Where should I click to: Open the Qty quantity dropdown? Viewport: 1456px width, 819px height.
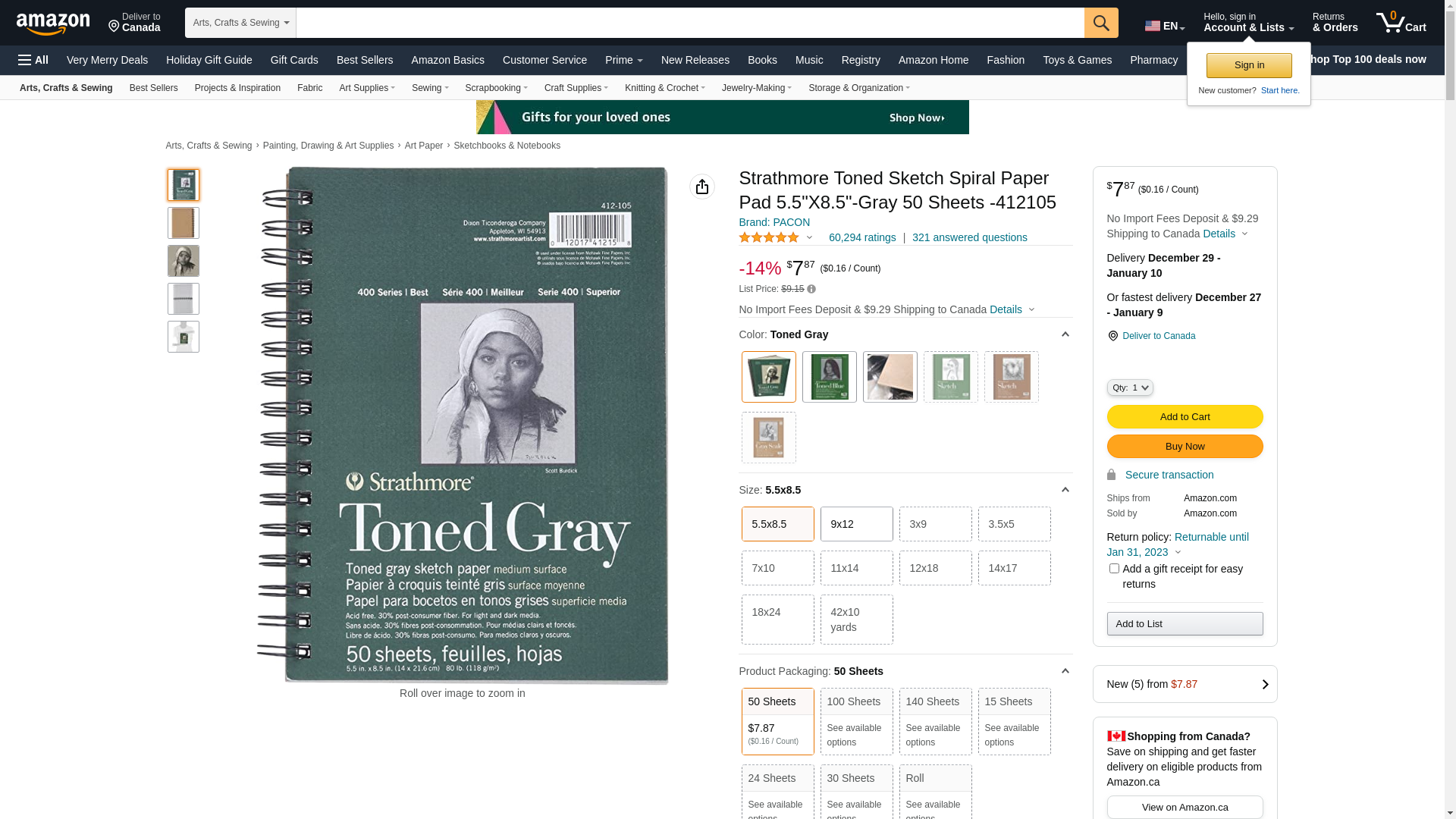point(1130,388)
